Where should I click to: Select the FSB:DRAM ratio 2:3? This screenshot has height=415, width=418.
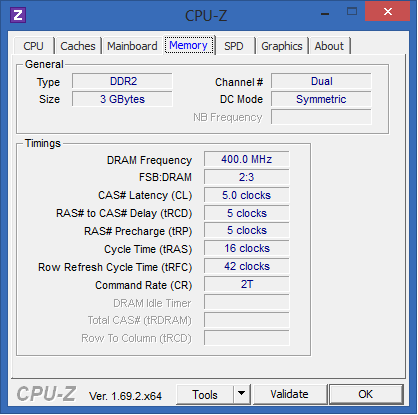click(x=247, y=177)
